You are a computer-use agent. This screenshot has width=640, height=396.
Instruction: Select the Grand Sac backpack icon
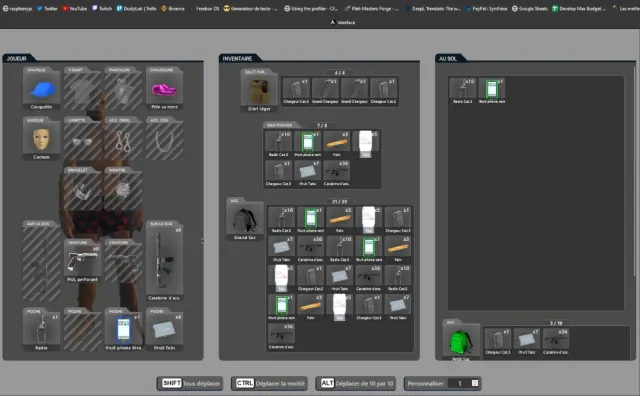[244, 220]
